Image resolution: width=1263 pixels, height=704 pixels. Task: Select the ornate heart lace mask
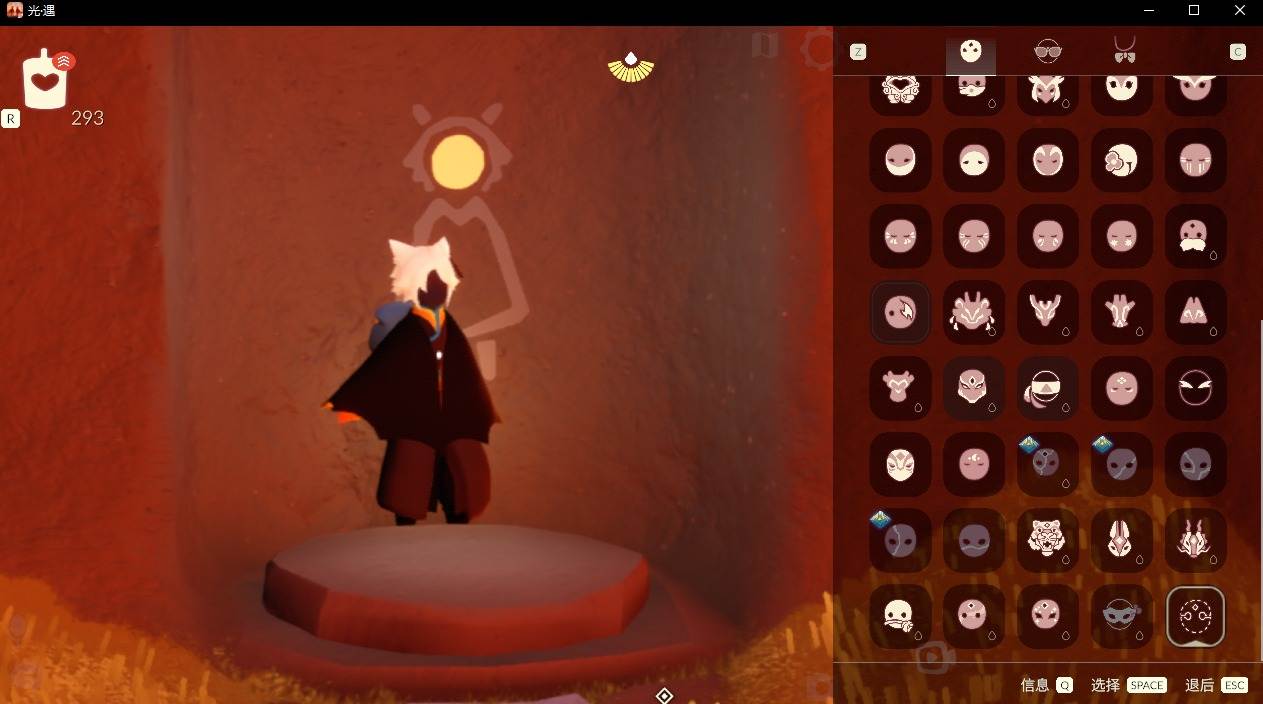click(x=900, y=90)
